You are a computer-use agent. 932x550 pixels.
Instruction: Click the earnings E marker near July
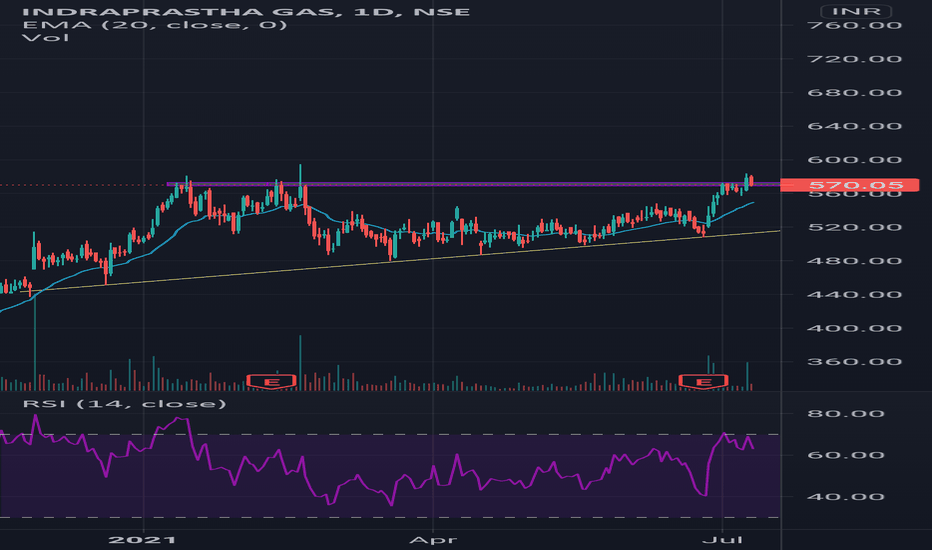pos(704,382)
